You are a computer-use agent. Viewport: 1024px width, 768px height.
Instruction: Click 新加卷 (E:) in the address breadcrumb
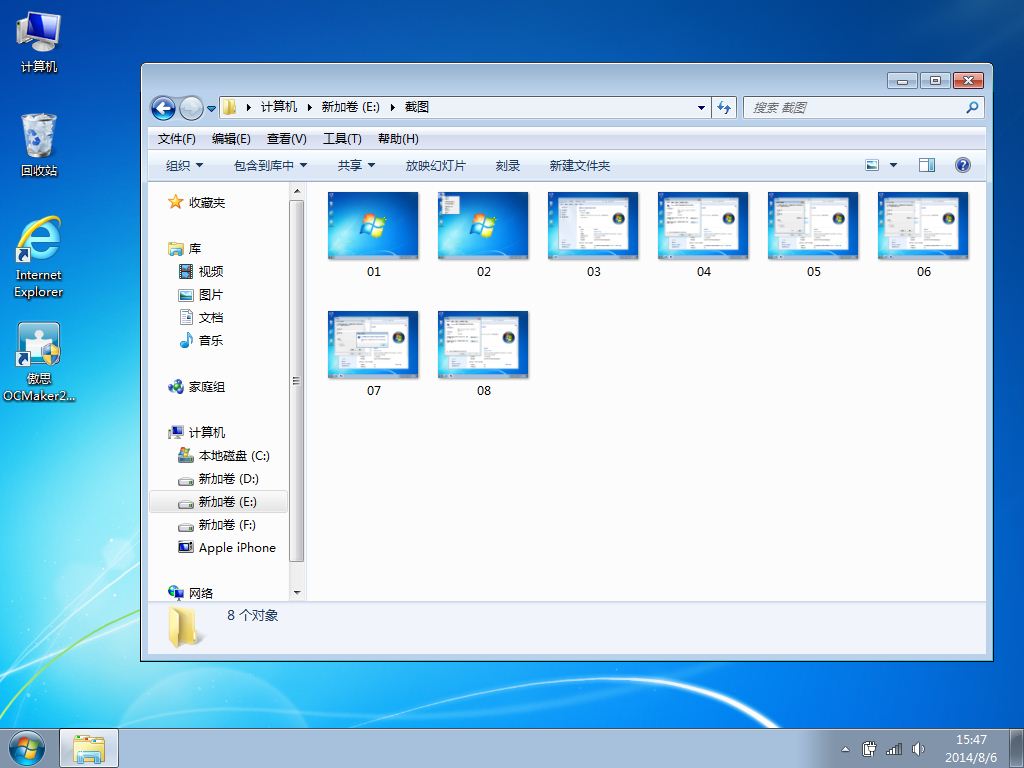(x=351, y=107)
